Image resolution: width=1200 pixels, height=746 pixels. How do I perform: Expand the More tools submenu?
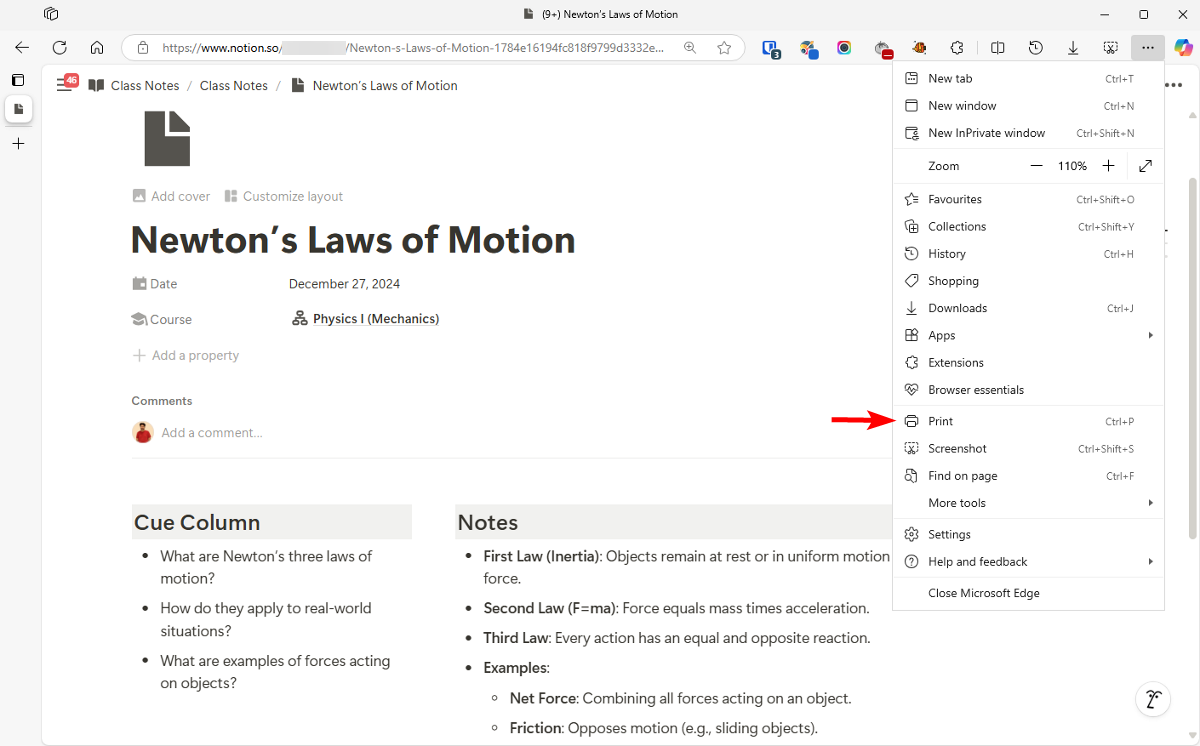coord(957,502)
